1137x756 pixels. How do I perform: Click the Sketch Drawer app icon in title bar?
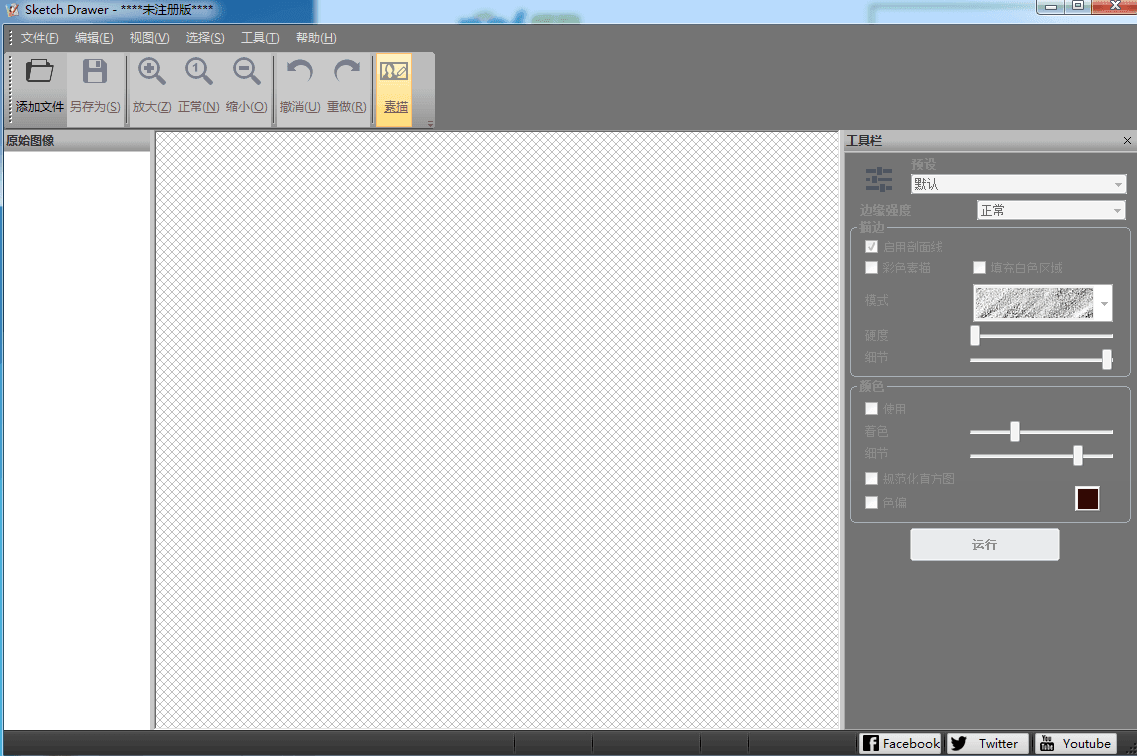12,9
